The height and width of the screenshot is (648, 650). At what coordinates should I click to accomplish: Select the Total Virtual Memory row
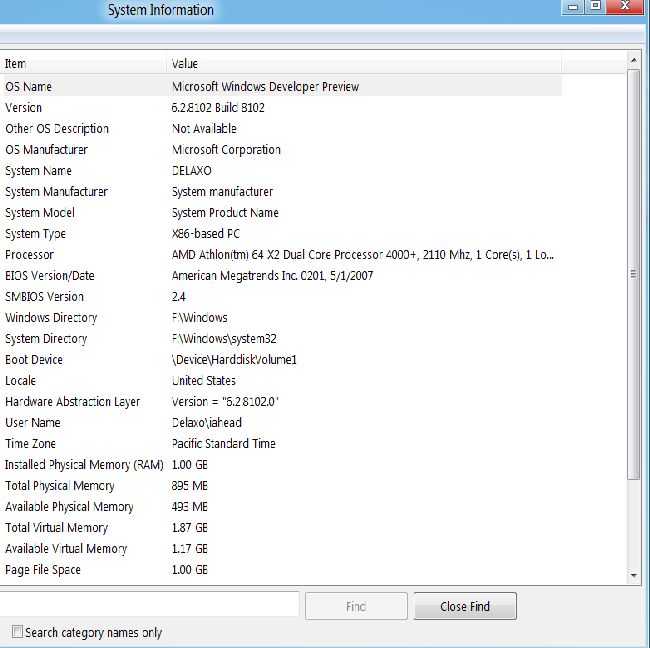pos(283,527)
